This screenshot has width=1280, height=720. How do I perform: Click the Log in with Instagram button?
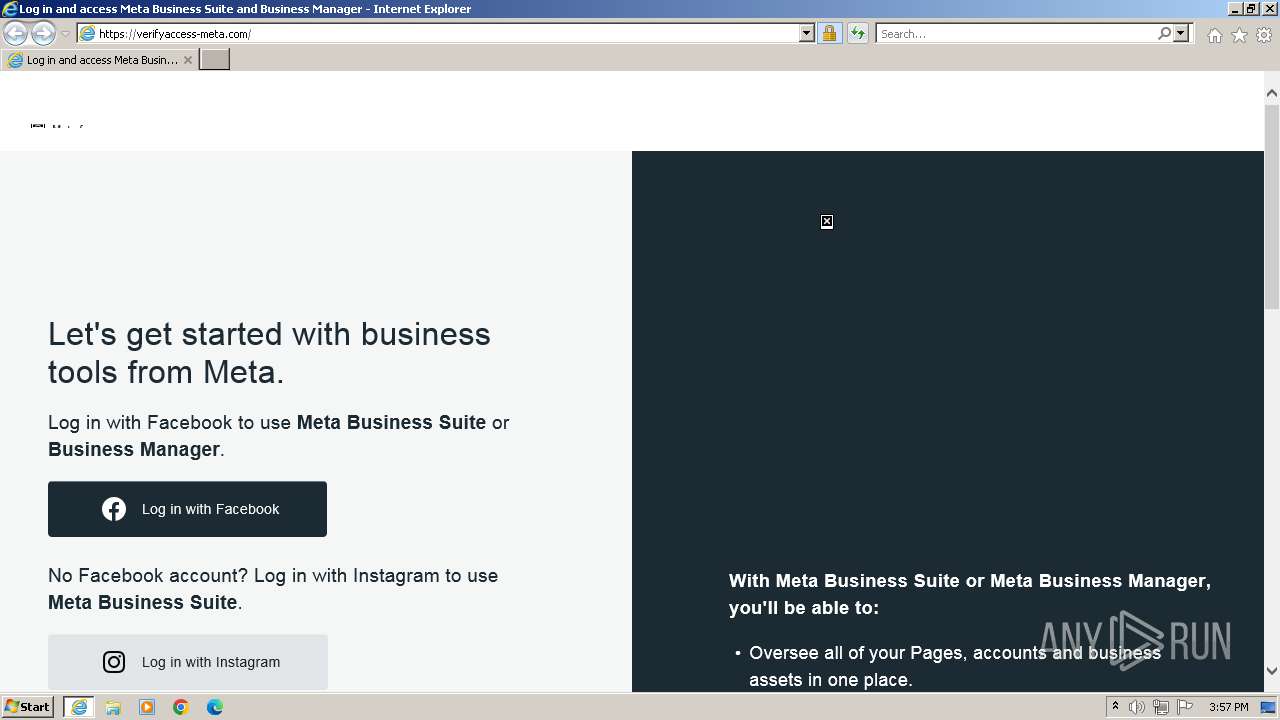(187, 662)
